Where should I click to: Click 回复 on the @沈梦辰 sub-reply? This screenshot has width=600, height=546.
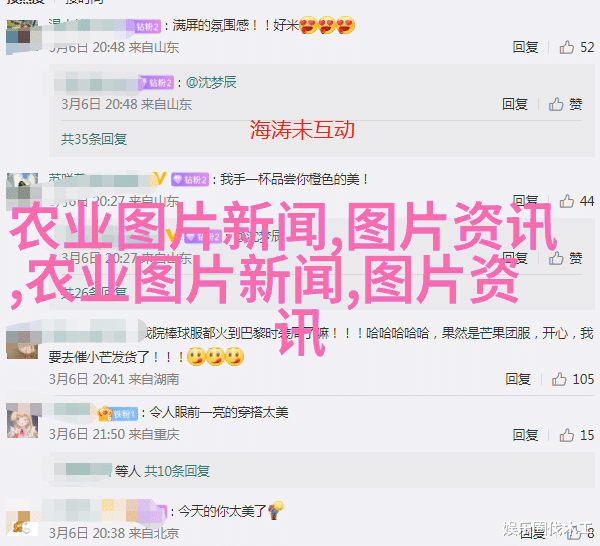515,104
